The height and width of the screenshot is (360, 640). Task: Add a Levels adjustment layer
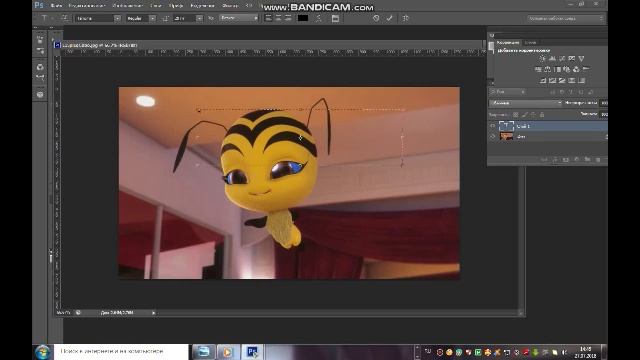pyautogui.click(x=552, y=59)
